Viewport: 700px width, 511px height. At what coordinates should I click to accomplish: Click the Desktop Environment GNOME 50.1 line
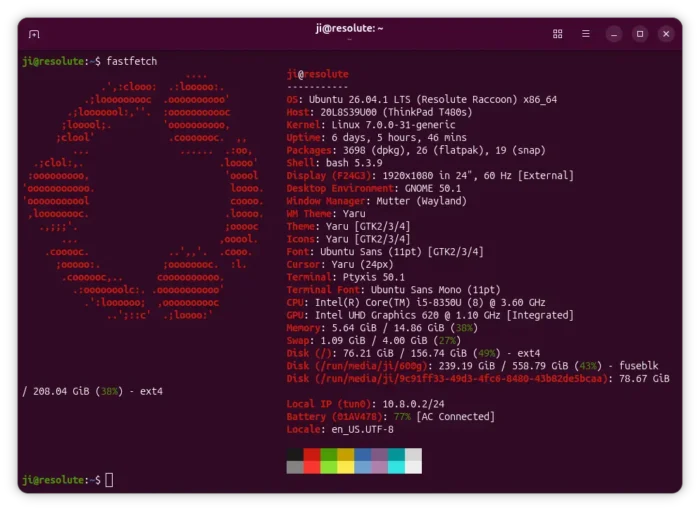[x=373, y=188]
